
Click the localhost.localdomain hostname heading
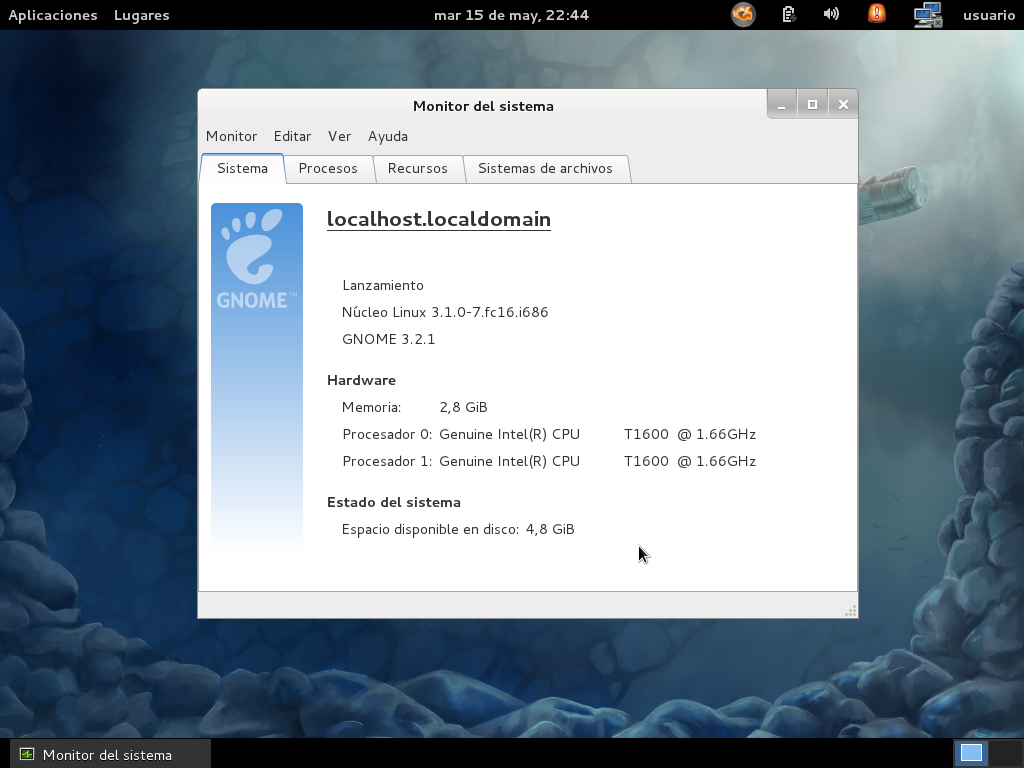click(x=439, y=219)
